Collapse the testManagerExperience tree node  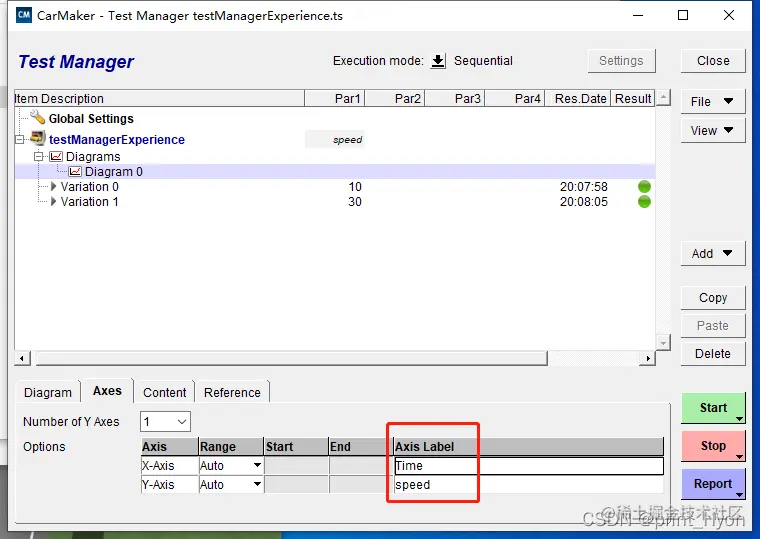(x=19, y=140)
